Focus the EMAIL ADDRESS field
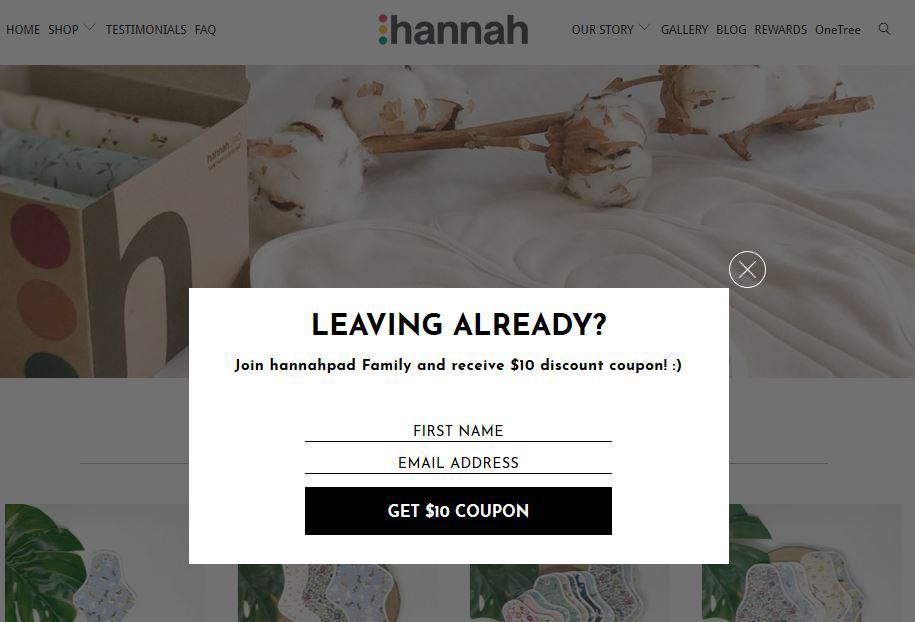915x622 pixels. point(458,463)
